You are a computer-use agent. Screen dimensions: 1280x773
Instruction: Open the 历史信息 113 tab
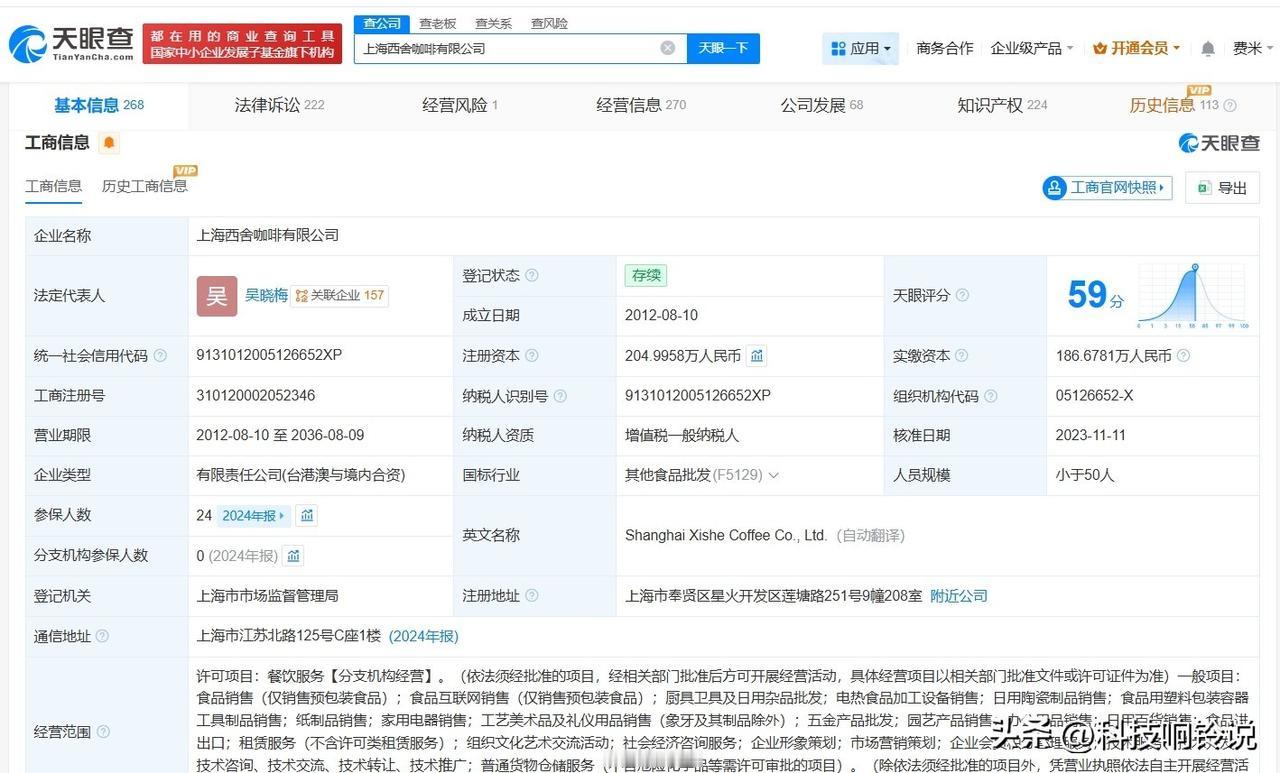[1174, 105]
